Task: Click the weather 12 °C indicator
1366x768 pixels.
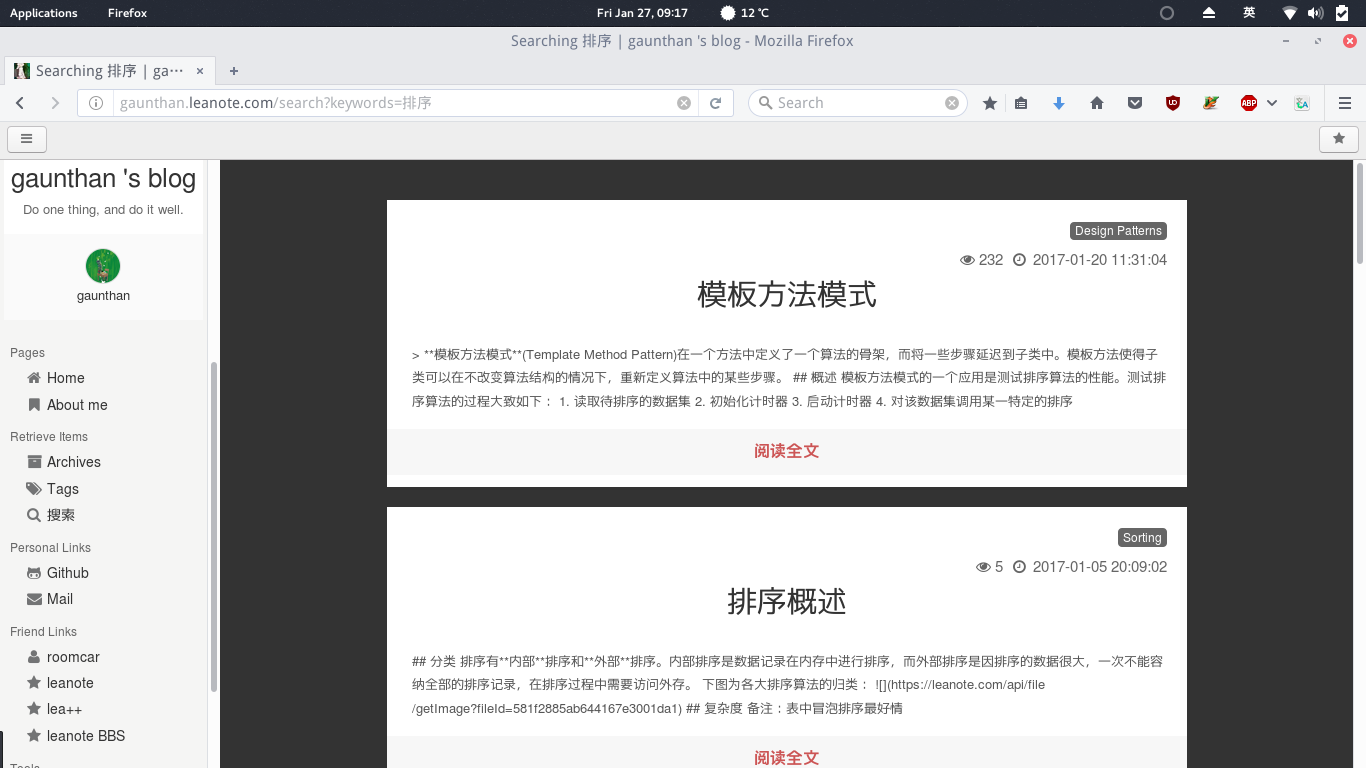Action: [x=744, y=13]
